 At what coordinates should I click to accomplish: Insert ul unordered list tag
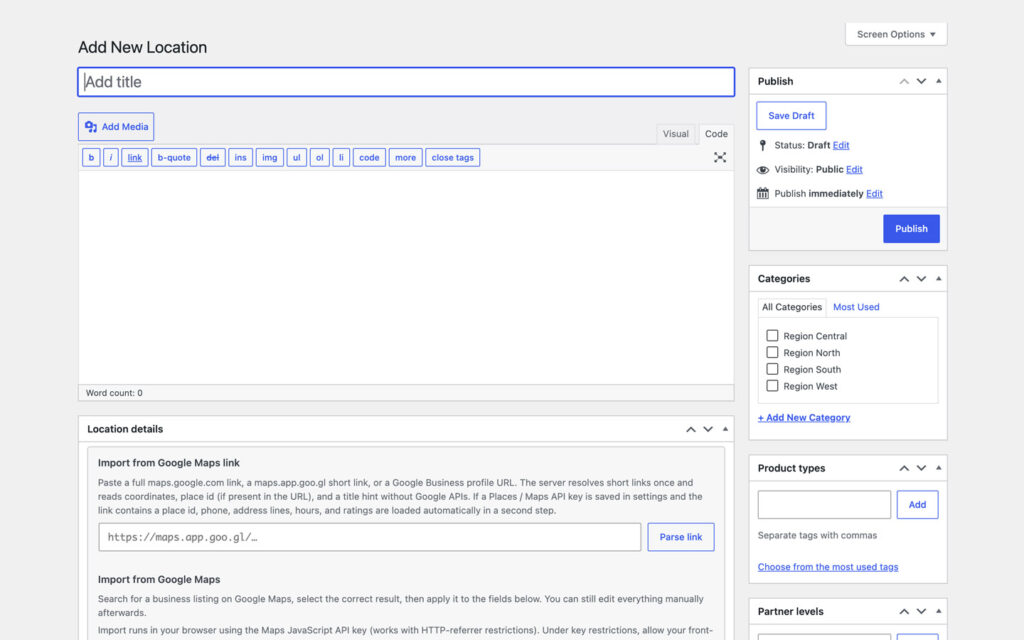296,157
